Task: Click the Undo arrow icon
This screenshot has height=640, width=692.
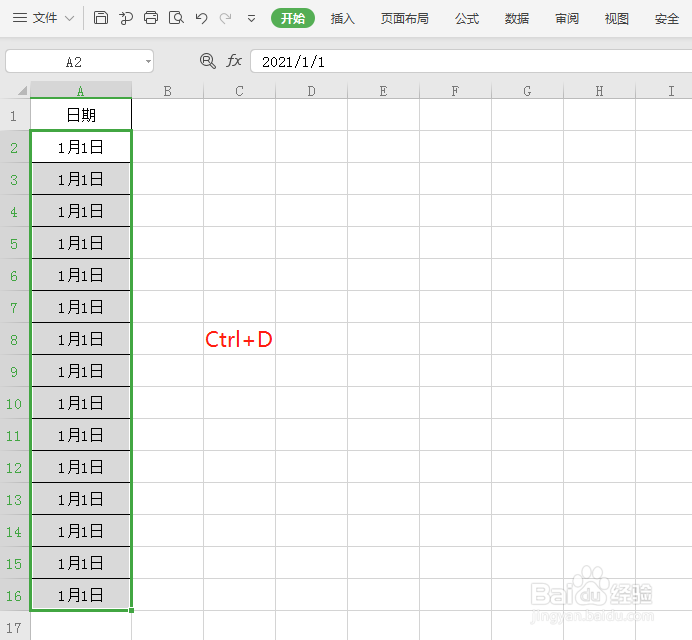Action: click(201, 18)
